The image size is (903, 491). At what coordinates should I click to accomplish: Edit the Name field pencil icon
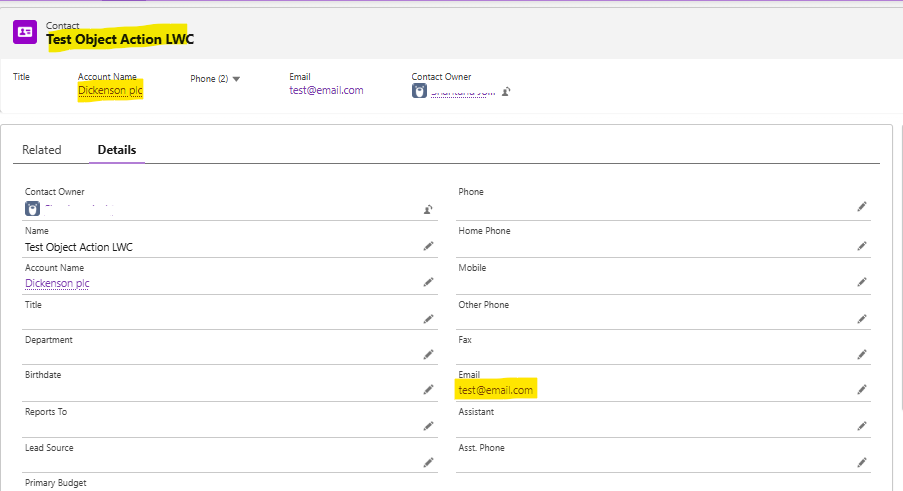(x=428, y=246)
